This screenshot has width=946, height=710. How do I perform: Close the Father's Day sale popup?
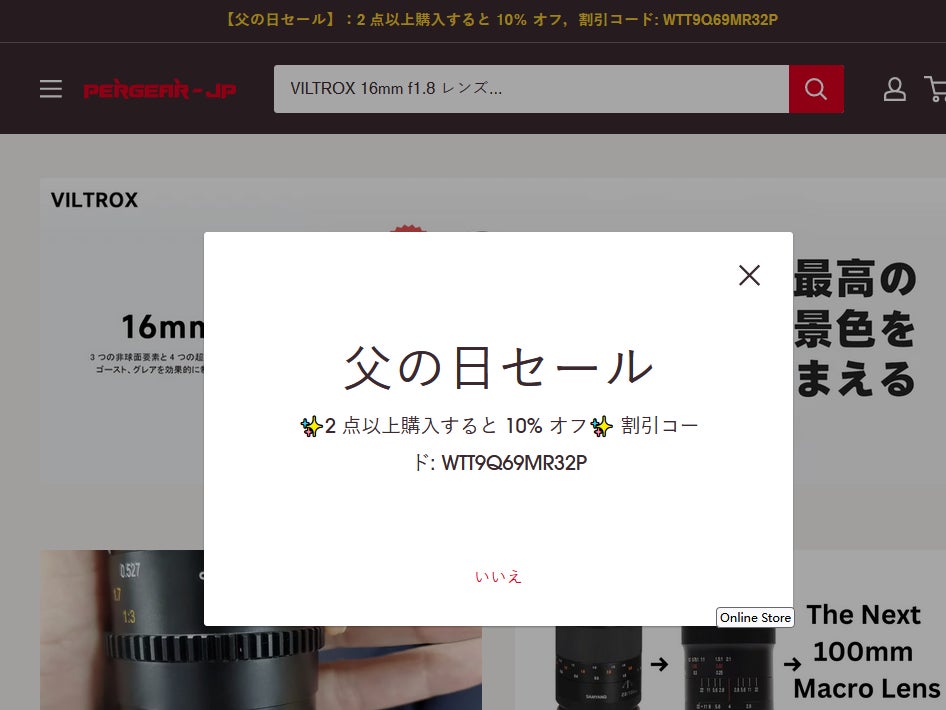tap(749, 275)
